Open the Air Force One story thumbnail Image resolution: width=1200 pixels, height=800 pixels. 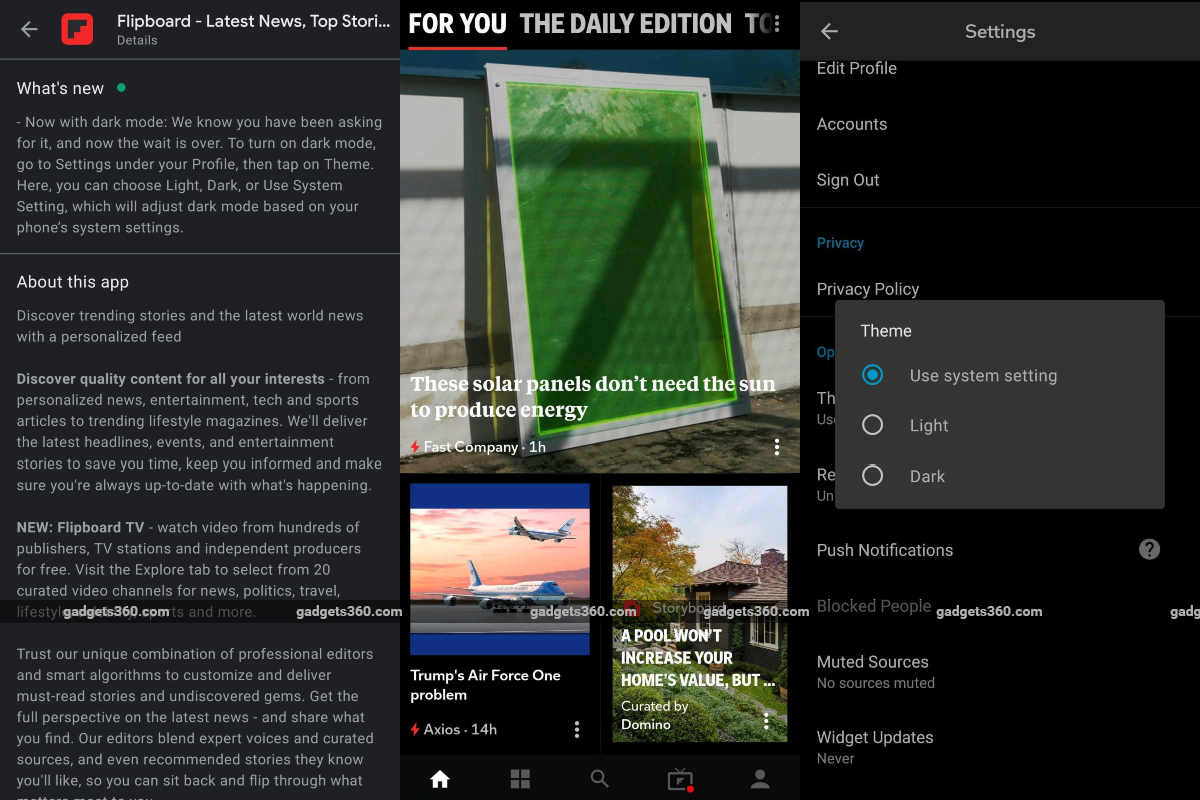click(499, 568)
